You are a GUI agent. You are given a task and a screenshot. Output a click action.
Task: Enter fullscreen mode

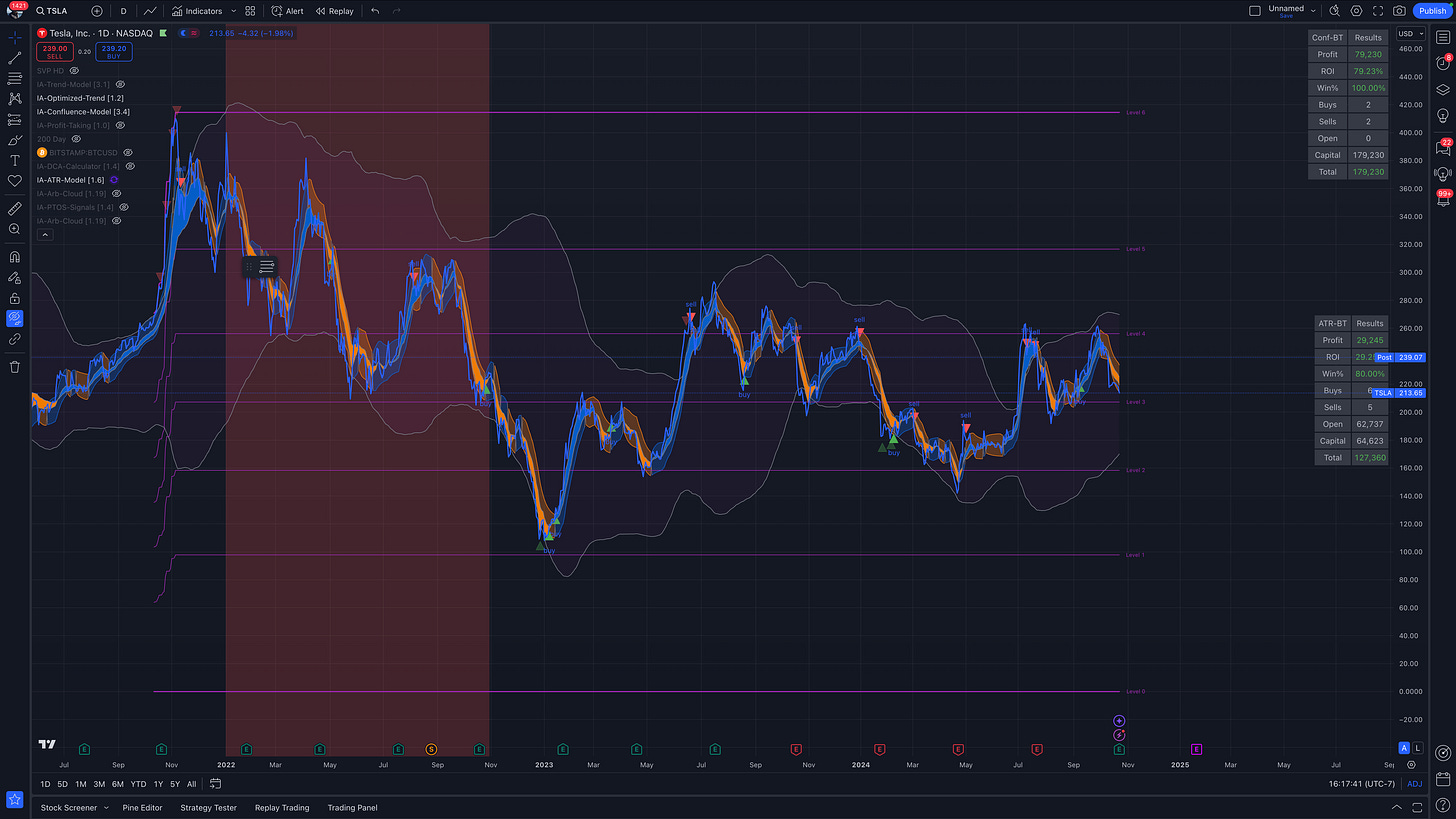[1378, 11]
